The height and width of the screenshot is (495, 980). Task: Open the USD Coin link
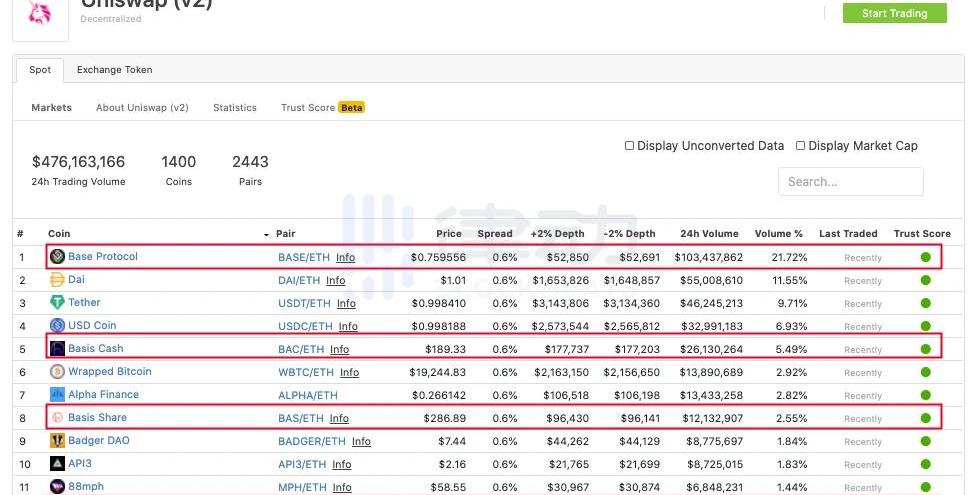pyautogui.click(x=92, y=325)
